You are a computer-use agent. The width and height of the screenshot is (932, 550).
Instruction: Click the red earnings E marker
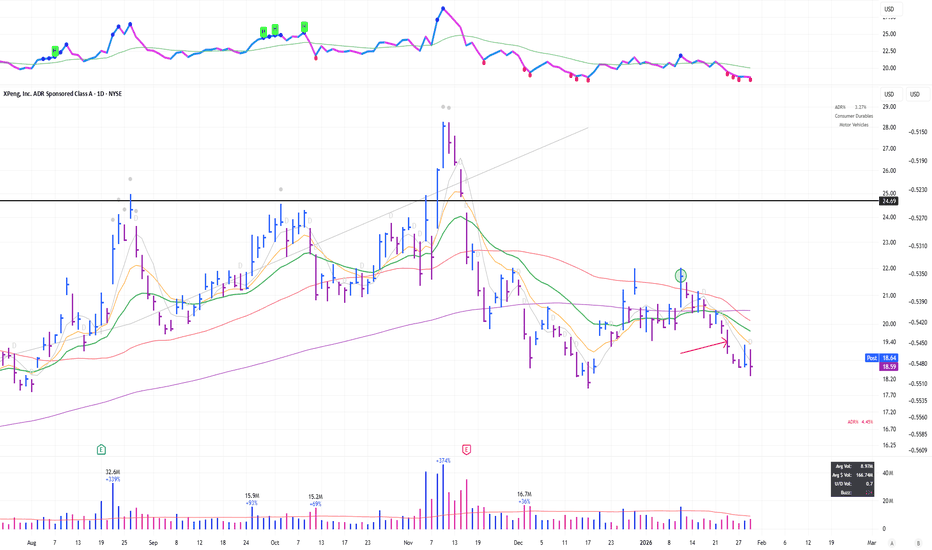[466, 450]
